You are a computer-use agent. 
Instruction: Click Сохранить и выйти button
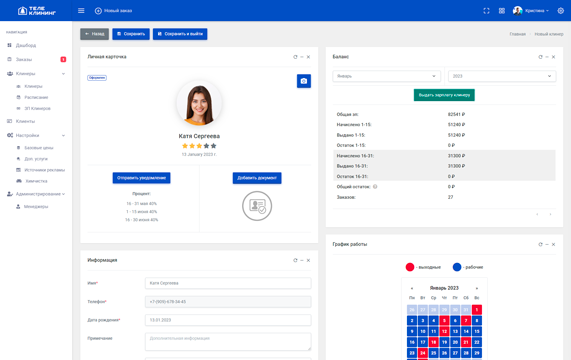pyautogui.click(x=180, y=34)
